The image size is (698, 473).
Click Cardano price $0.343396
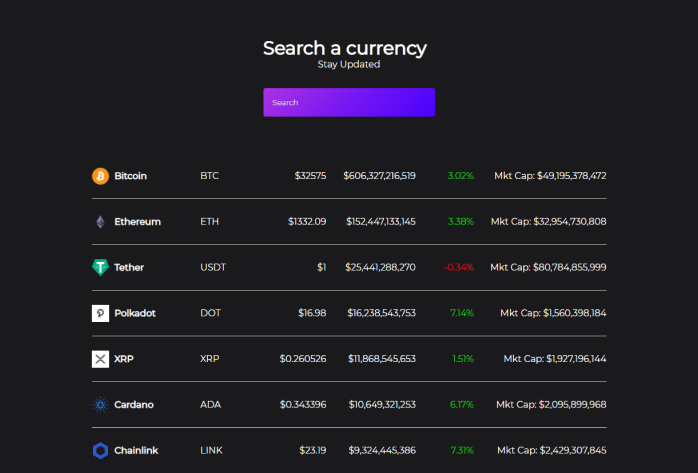tap(303, 405)
